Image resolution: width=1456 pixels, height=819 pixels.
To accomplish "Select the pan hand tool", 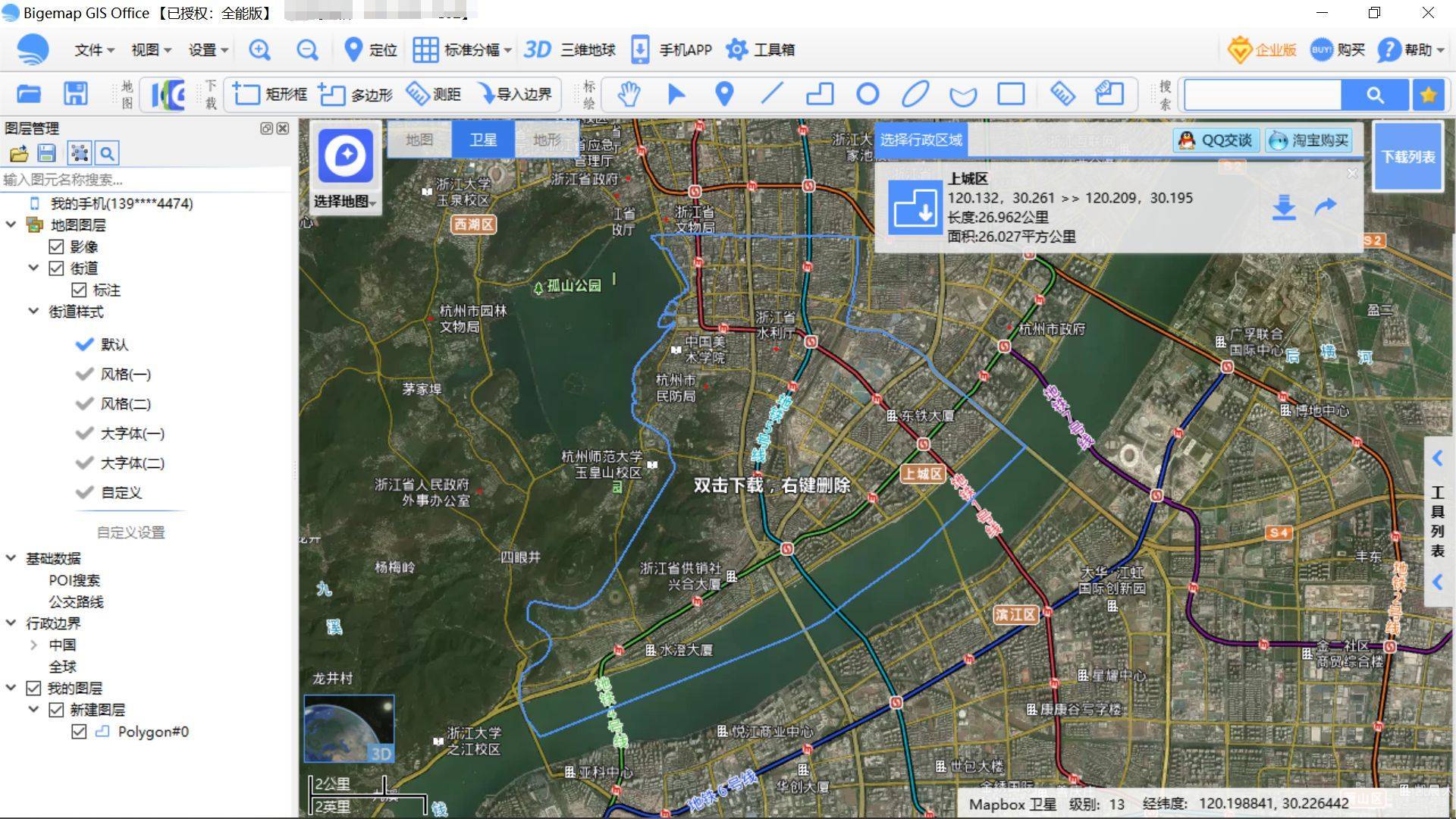I will pyautogui.click(x=628, y=94).
